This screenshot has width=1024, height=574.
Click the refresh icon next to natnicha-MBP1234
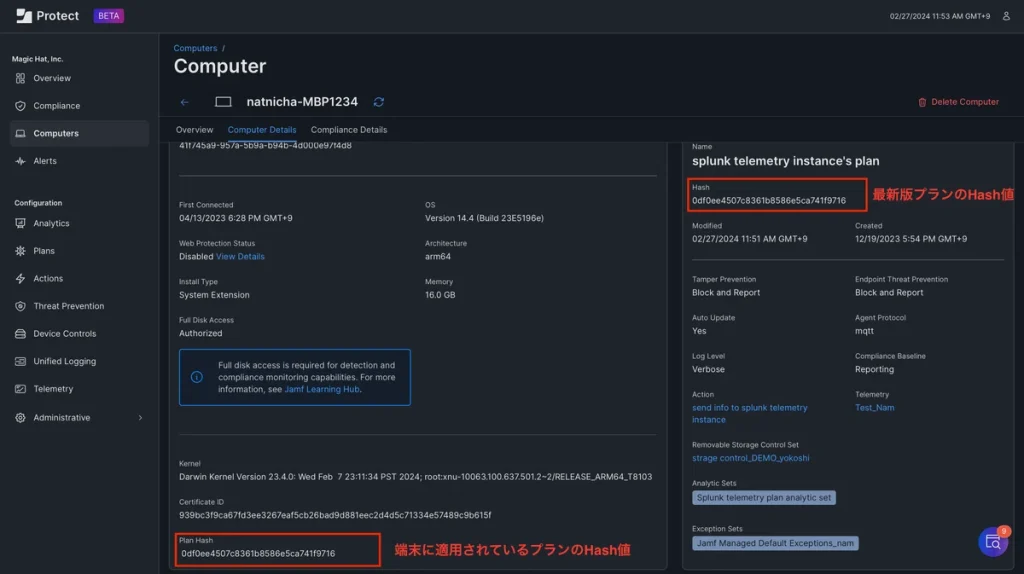click(379, 102)
